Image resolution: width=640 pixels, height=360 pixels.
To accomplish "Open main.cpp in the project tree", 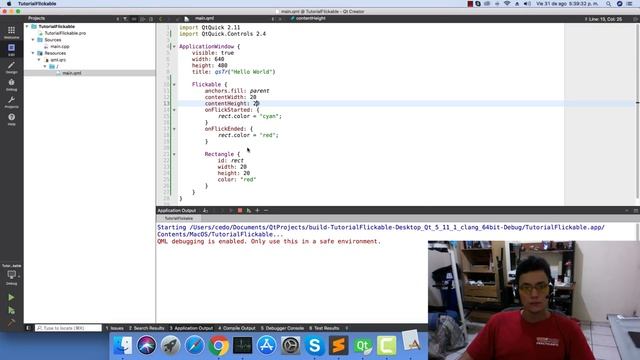I will click(x=60, y=47).
